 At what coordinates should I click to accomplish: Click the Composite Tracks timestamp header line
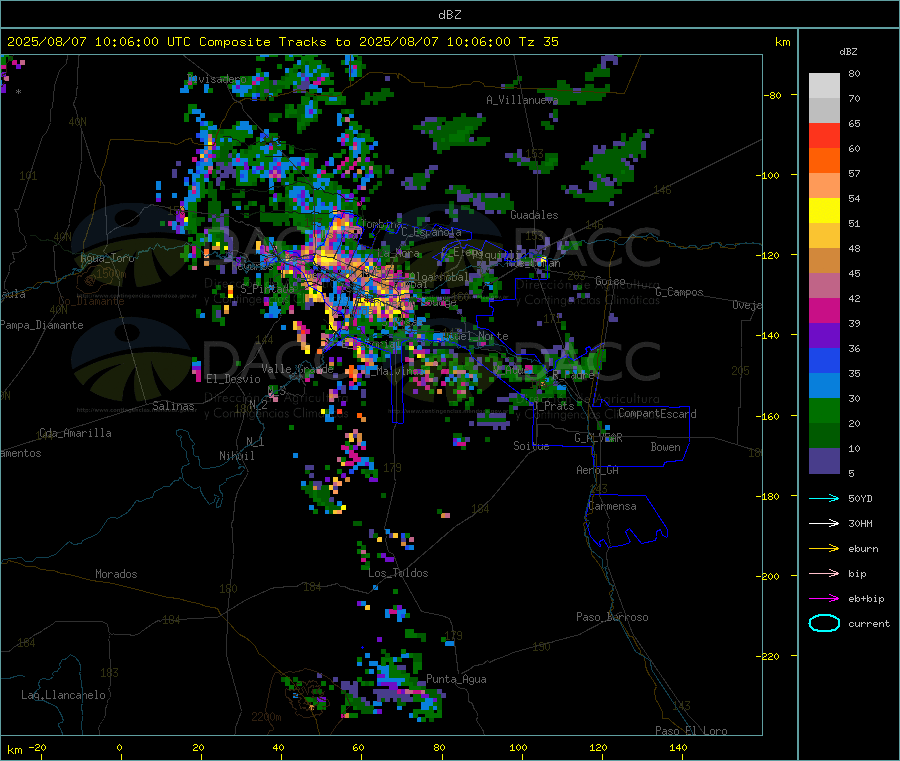pyautogui.click(x=283, y=42)
